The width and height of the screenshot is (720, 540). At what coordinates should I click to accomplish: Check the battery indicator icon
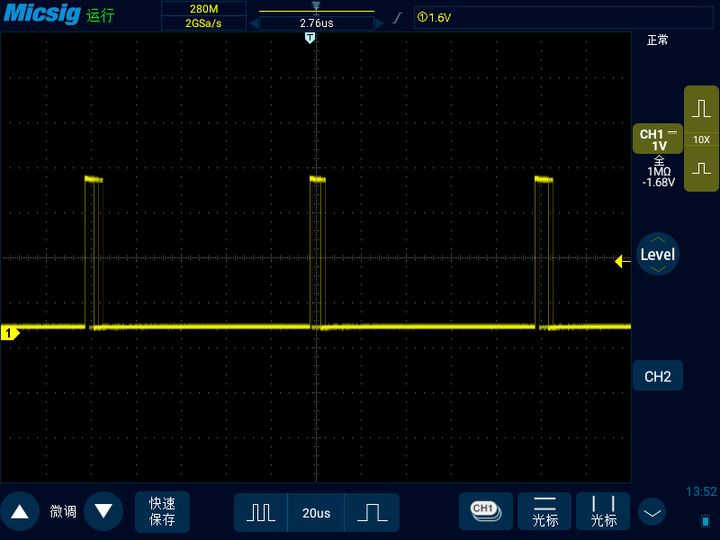(x=705, y=521)
